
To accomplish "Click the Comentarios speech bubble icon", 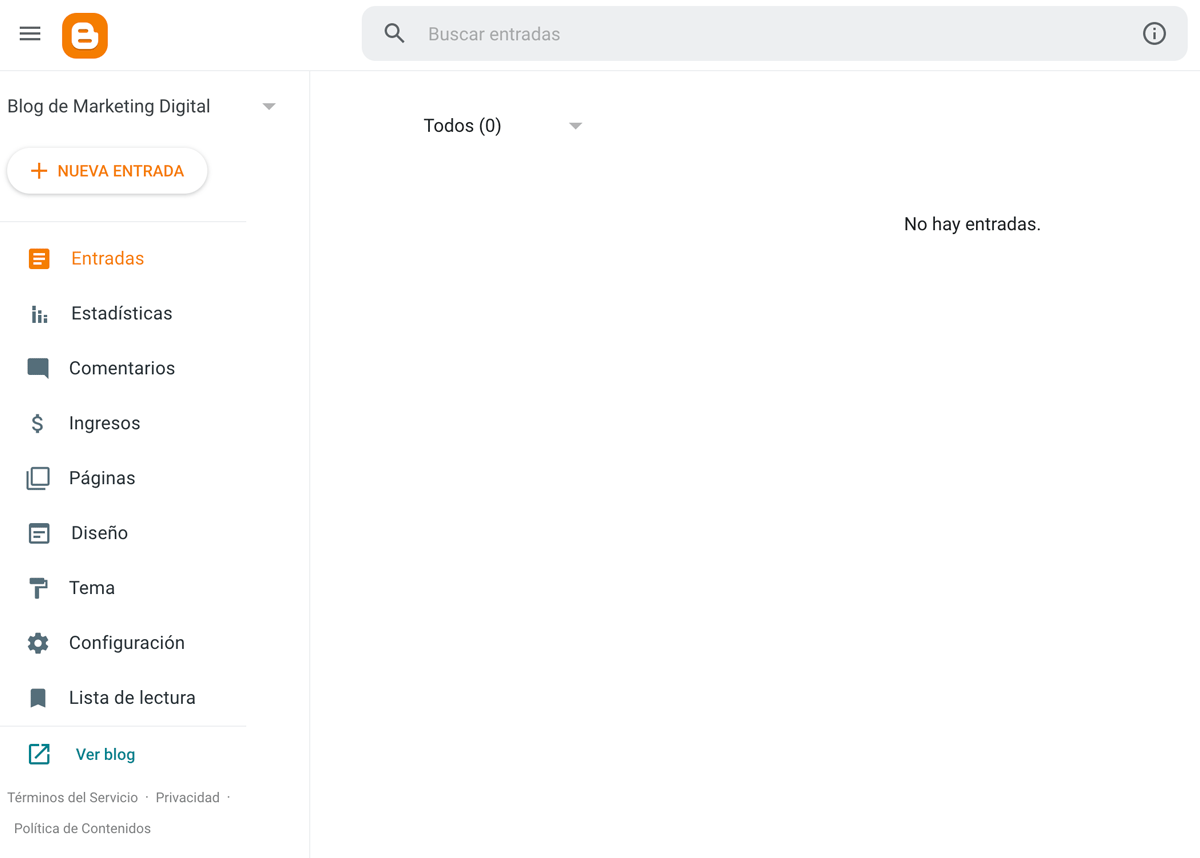I will pyautogui.click(x=38, y=368).
